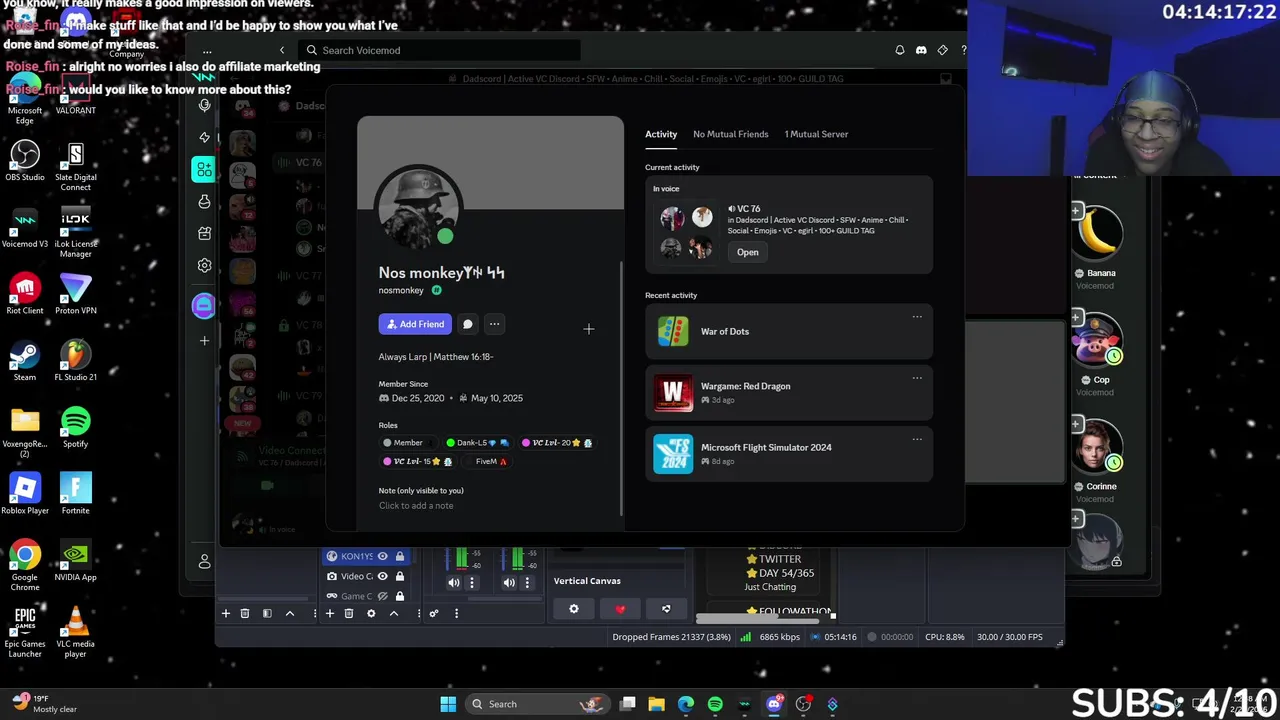Open options for Wargame: Red Dragon activity
1280x720 pixels.
coord(916,378)
